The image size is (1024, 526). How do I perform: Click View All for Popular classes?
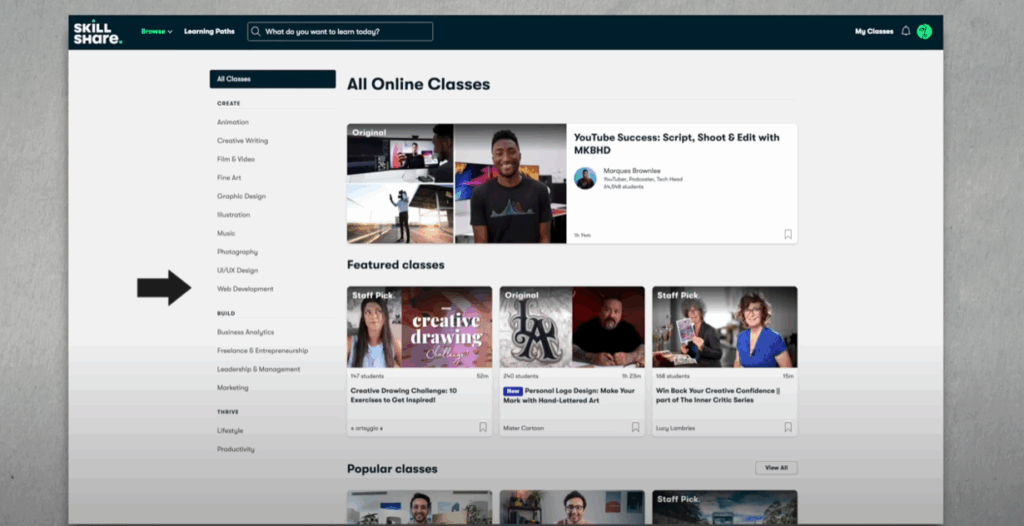pyautogui.click(x=776, y=468)
